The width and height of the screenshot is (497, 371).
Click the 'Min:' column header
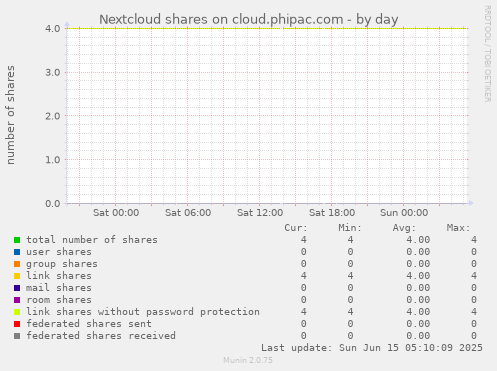tap(350, 228)
